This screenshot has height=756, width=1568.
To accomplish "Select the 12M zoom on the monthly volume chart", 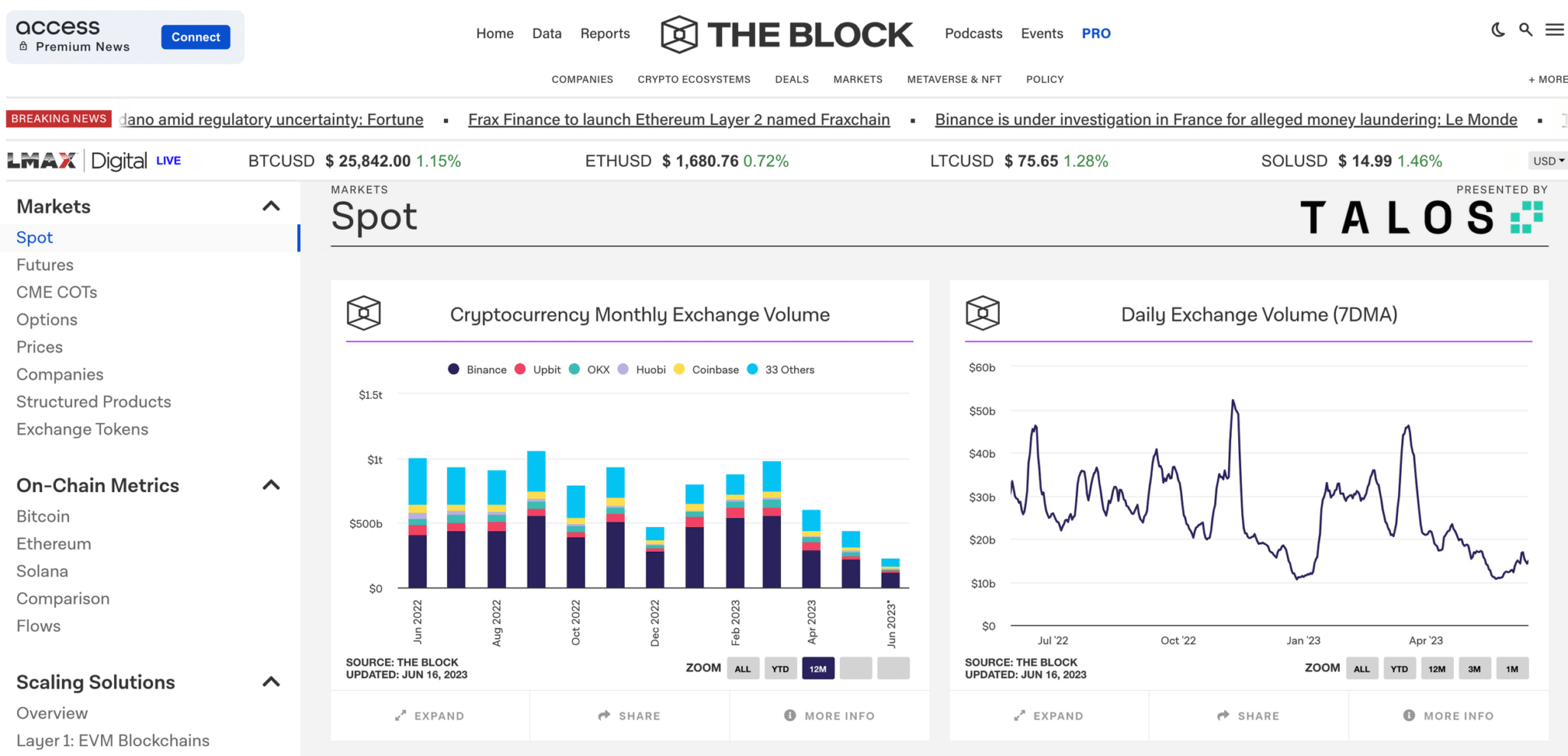I will [x=818, y=668].
